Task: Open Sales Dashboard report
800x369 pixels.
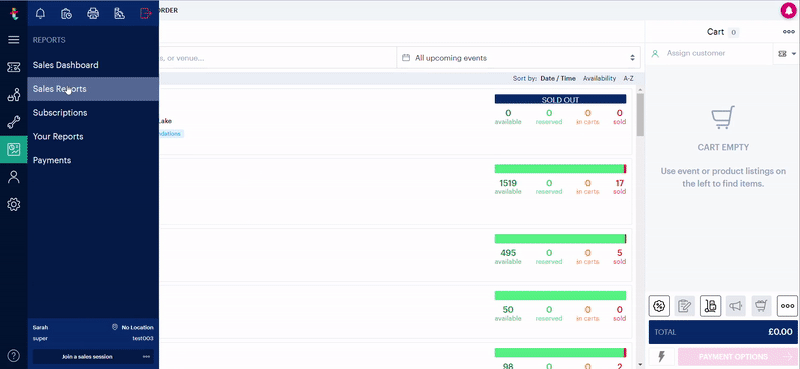Action: tap(93, 65)
